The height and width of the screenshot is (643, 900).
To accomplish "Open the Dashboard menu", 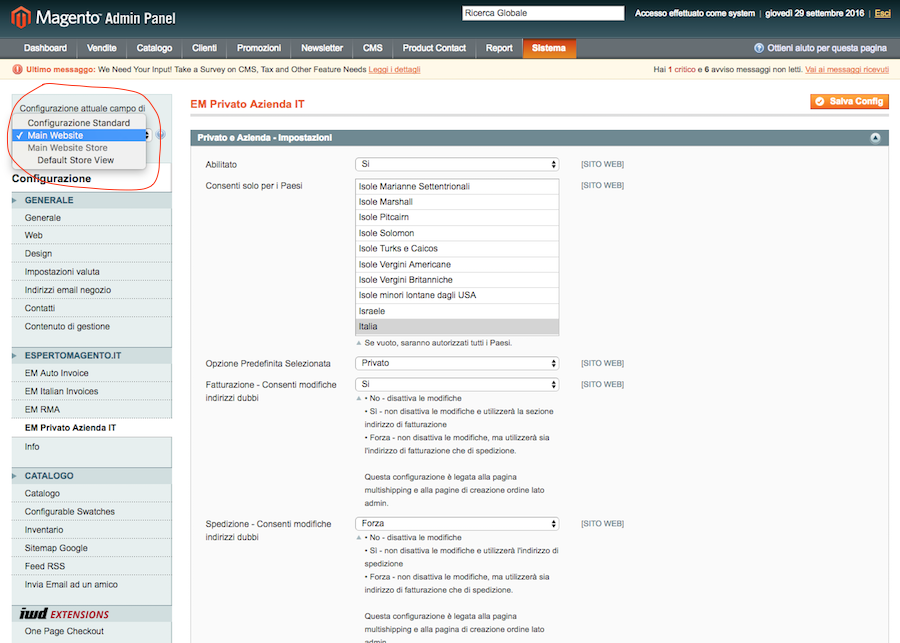I will (x=45, y=48).
